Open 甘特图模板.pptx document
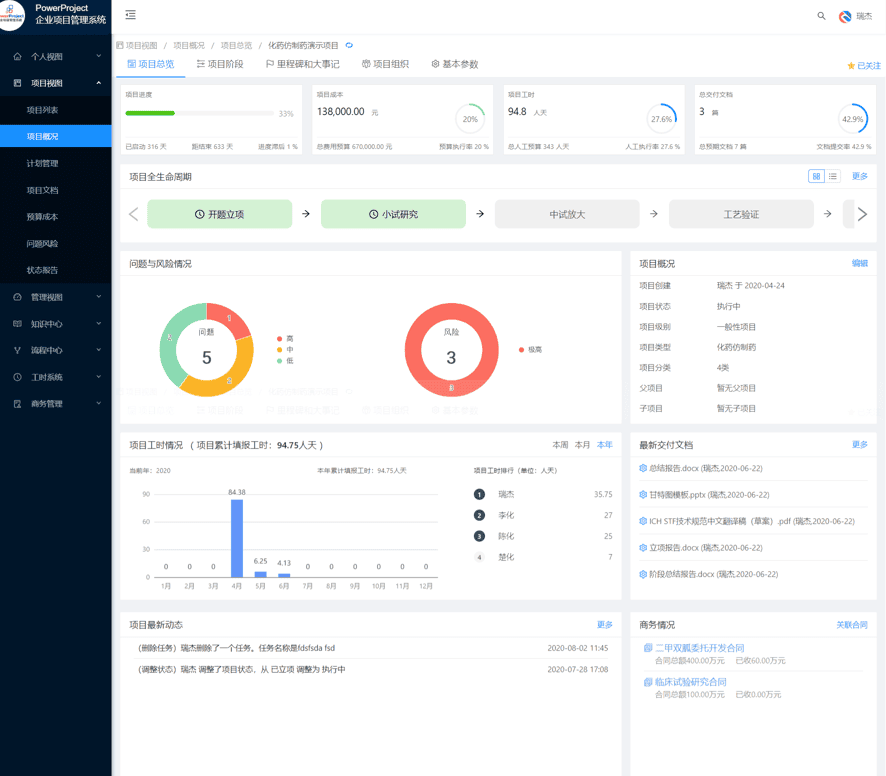Viewport: 886px width, 776px height. pos(704,495)
